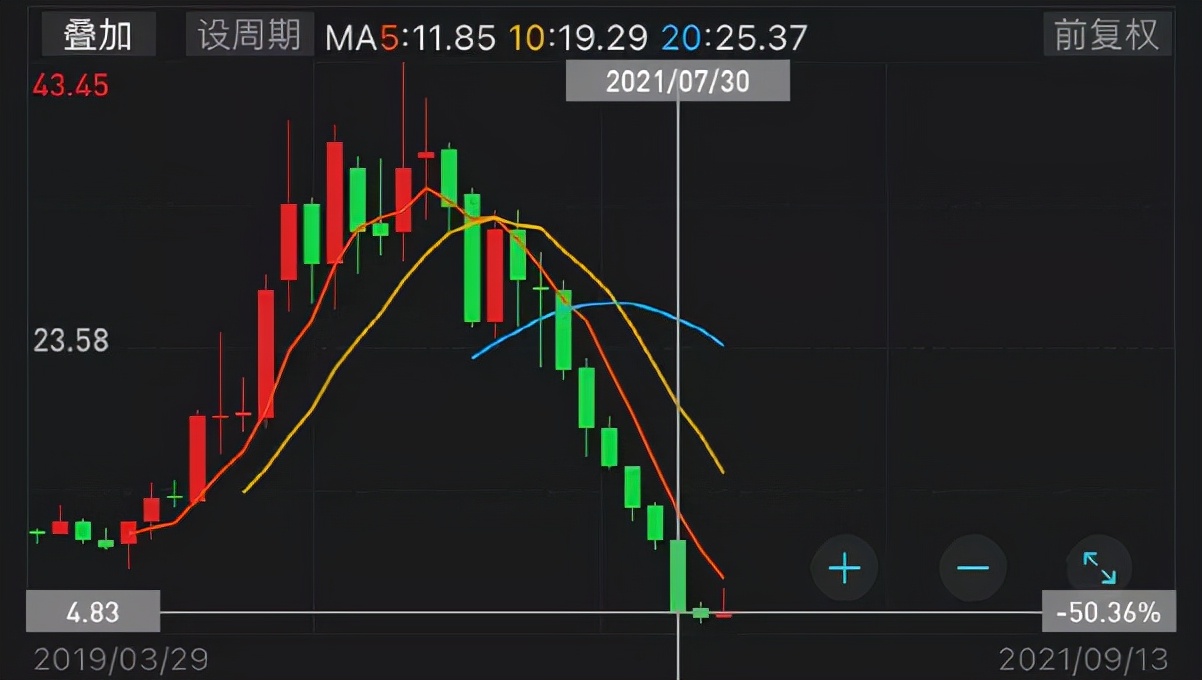Click the 4.83 crosshair price tag
This screenshot has height=680, width=1202.
click(92, 612)
